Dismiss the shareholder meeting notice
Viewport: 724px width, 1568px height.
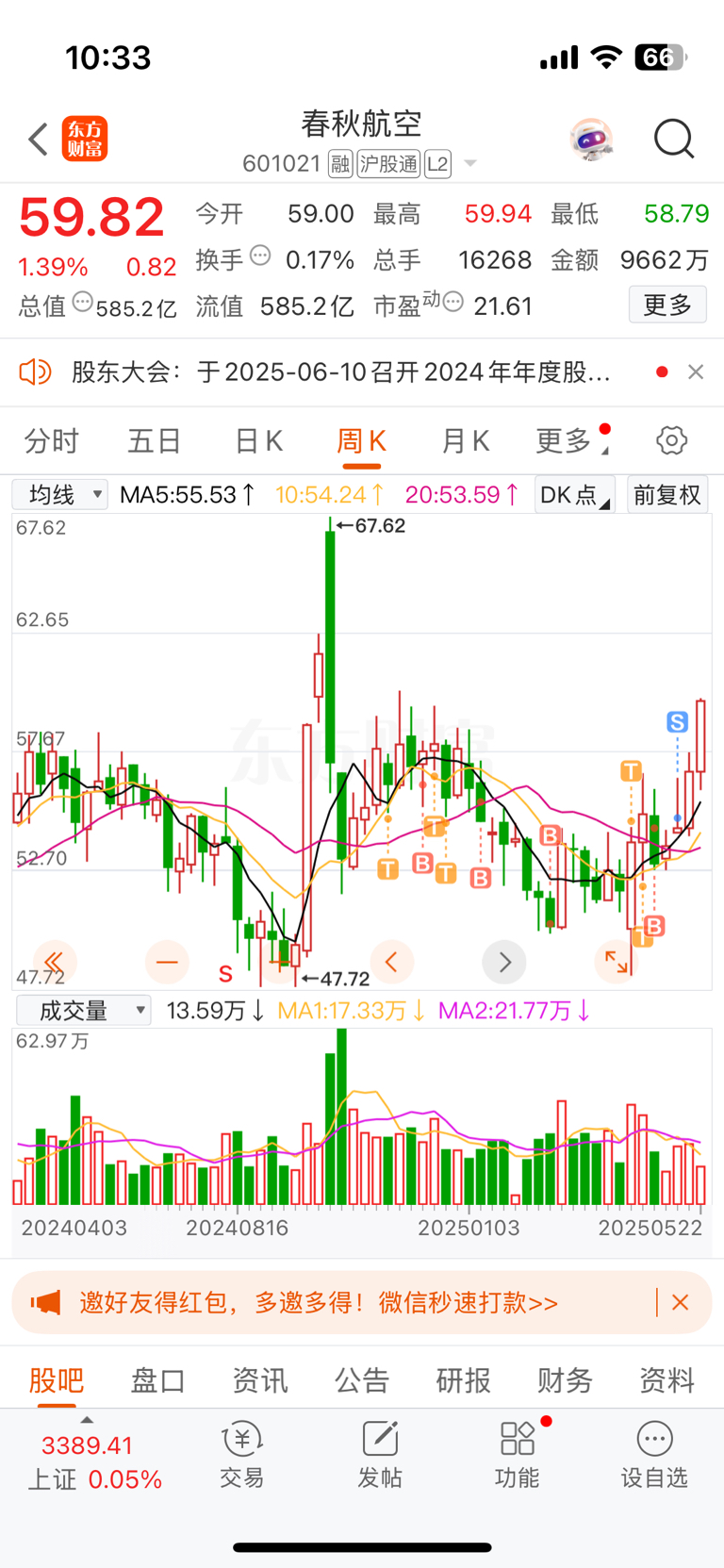696,371
